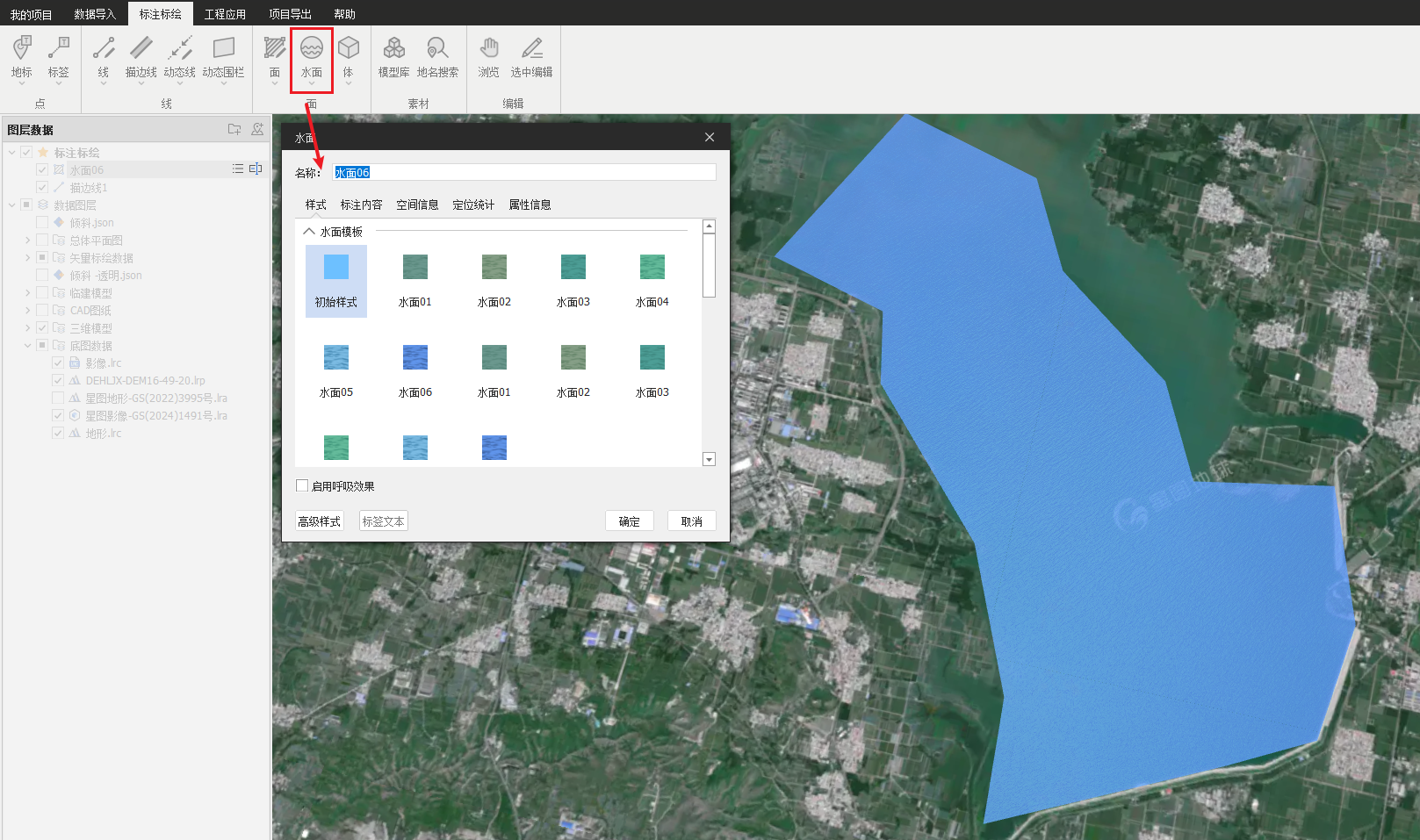Click the 确定 confirm button

click(629, 521)
